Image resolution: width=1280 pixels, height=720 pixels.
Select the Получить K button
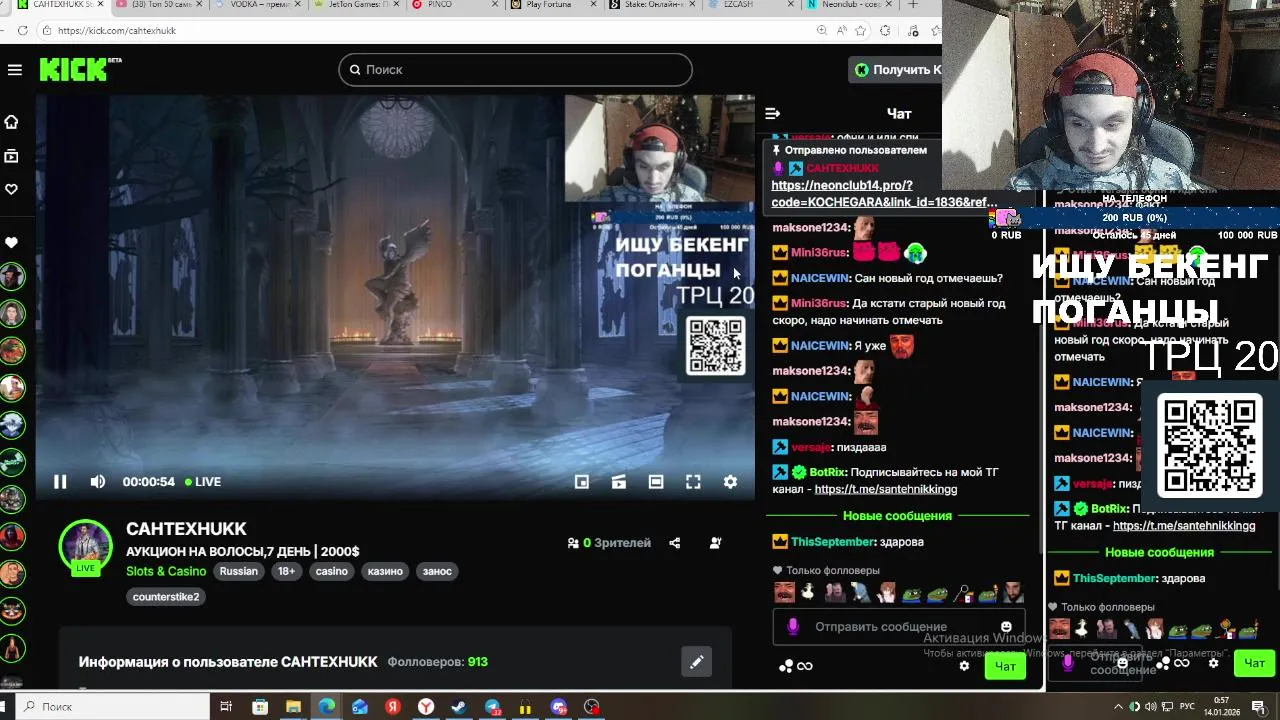897,69
